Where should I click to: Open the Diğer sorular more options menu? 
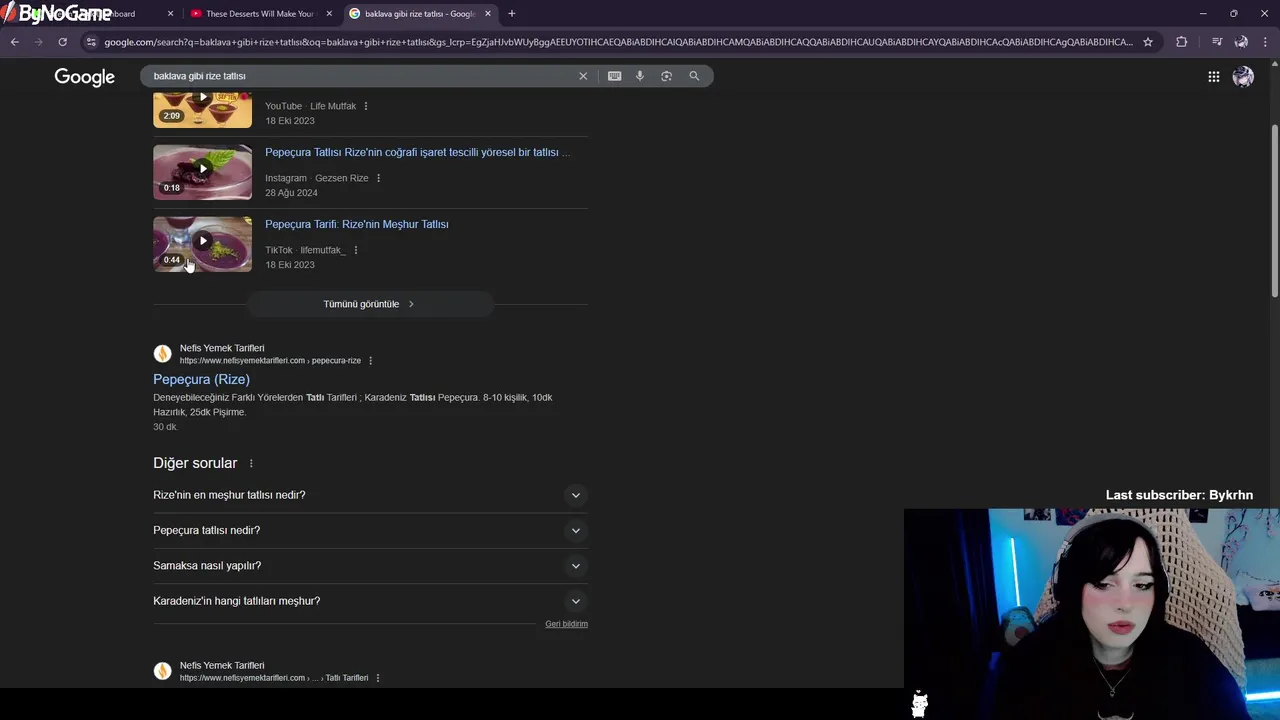[251, 464]
